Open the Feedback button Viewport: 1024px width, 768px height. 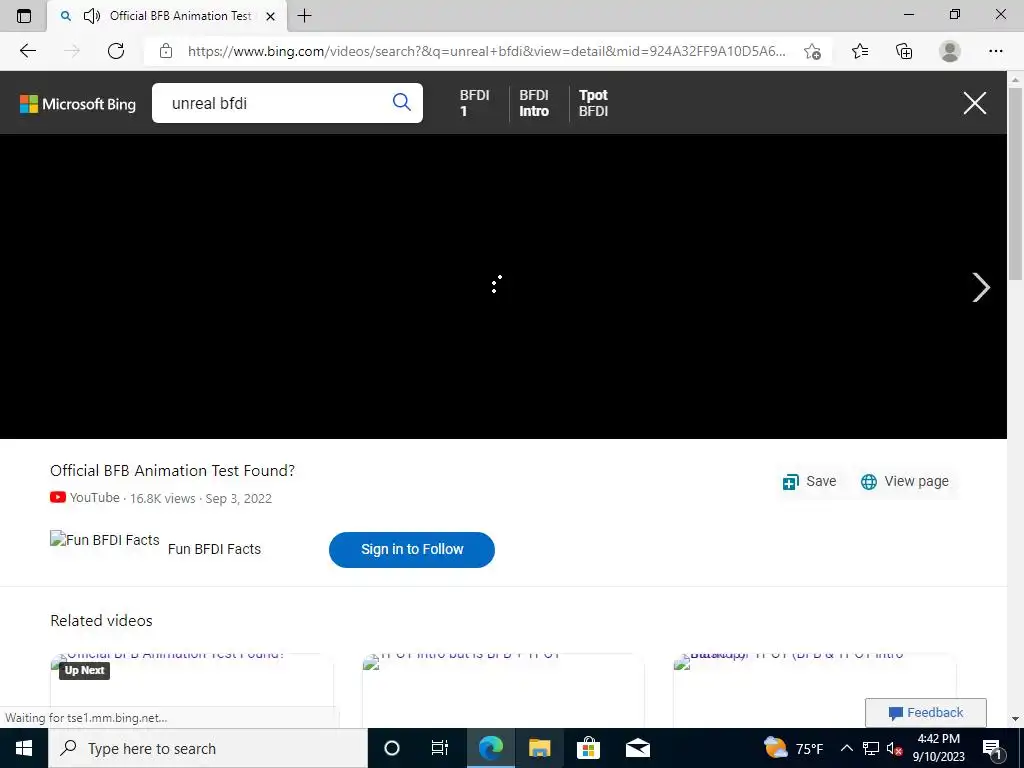click(925, 712)
